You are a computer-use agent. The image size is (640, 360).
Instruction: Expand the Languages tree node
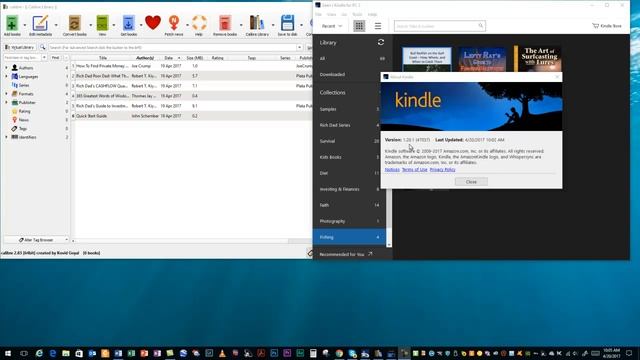(7, 76)
